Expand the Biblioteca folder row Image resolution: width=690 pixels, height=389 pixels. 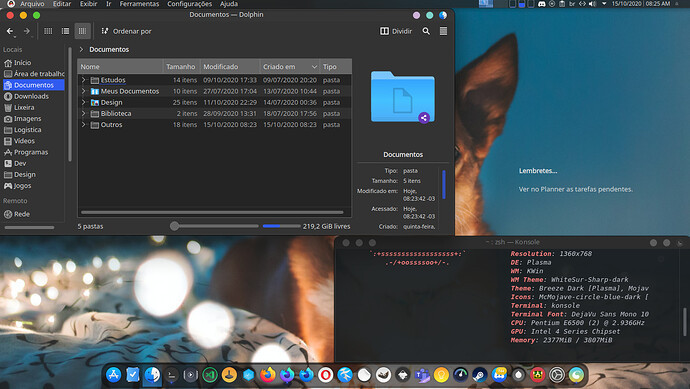[x=84, y=114]
